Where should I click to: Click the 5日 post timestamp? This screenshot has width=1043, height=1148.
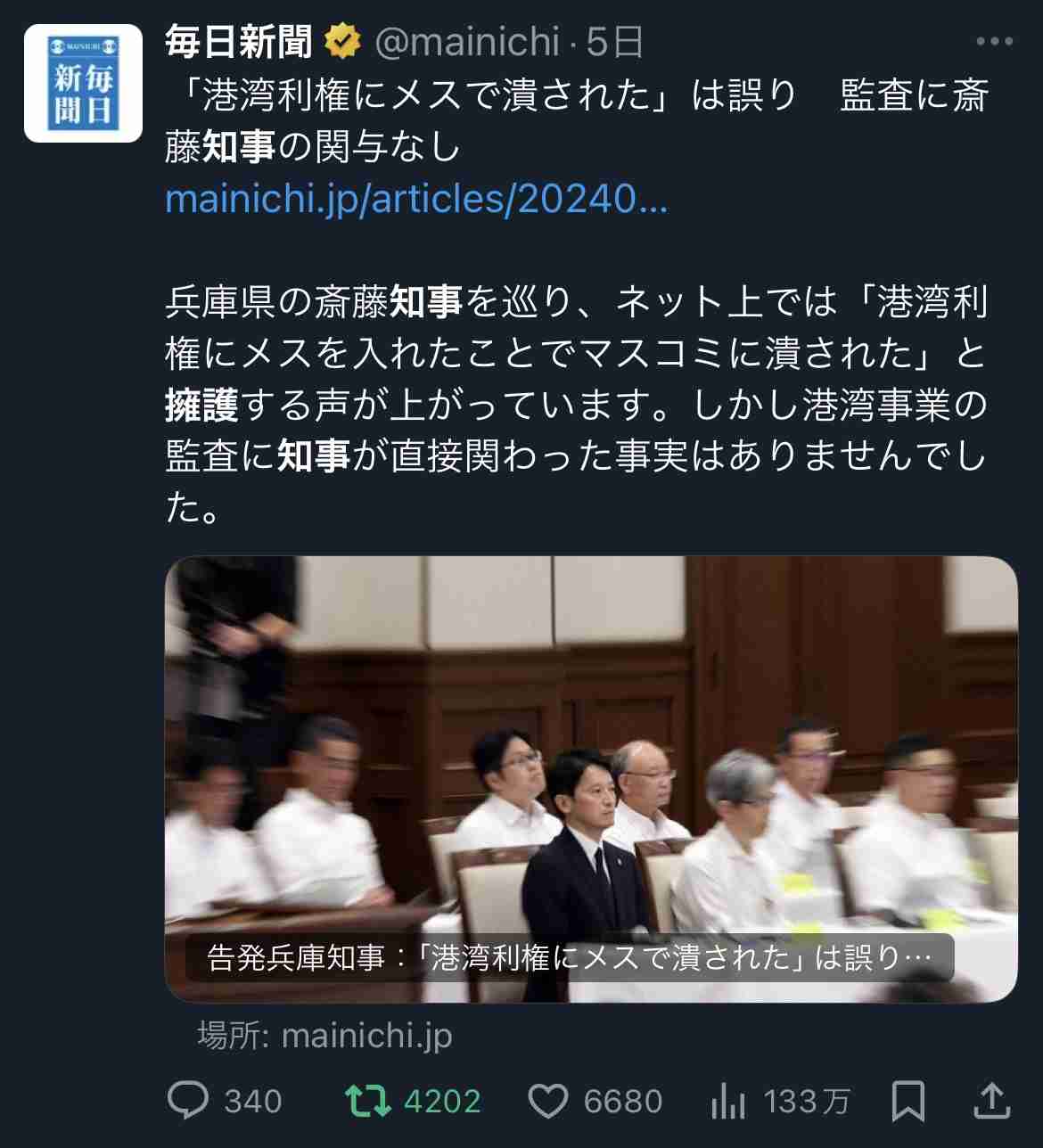(615, 42)
